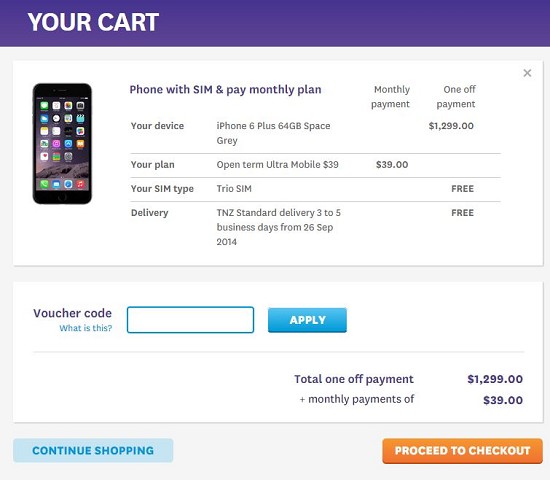Image resolution: width=550 pixels, height=480 pixels.
Task: Click the $1,299.00 device one off price
Action: [x=451, y=126]
